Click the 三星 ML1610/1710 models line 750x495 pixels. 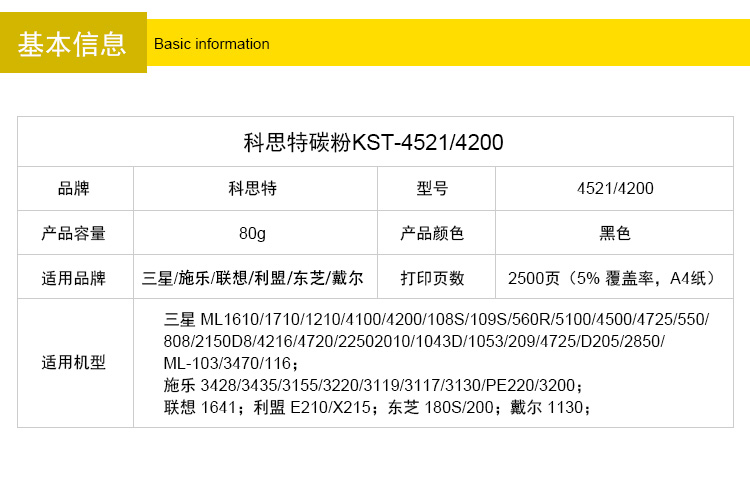click(436, 319)
